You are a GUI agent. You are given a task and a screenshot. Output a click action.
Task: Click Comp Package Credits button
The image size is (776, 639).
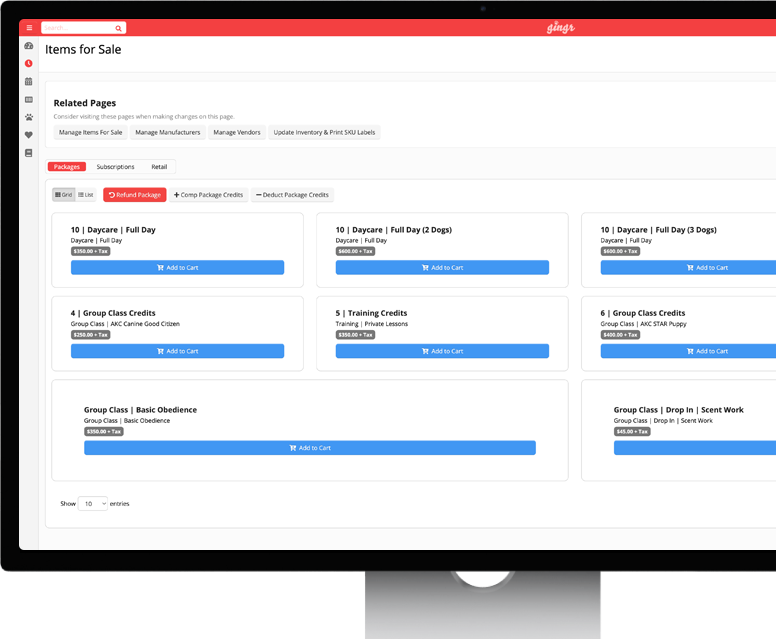[x=208, y=195]
